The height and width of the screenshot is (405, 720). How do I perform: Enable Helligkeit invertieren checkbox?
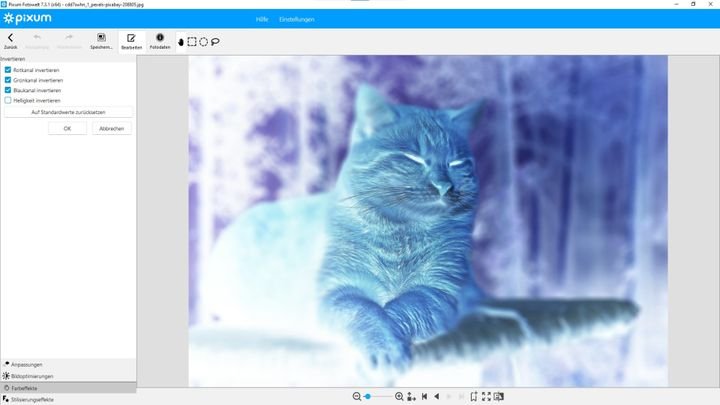tap(8, 101)
